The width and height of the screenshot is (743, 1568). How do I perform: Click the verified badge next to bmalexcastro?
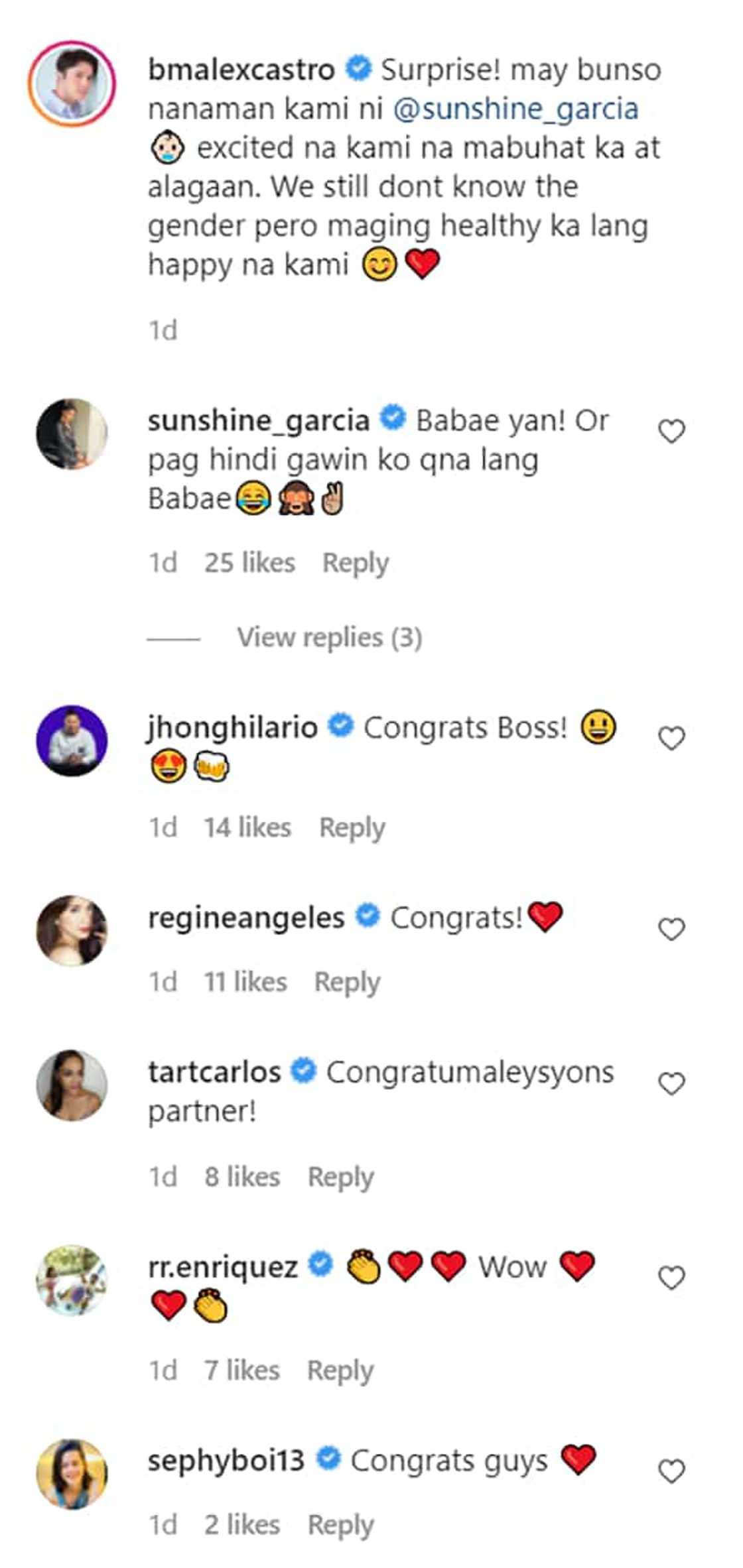click(359, 68)
